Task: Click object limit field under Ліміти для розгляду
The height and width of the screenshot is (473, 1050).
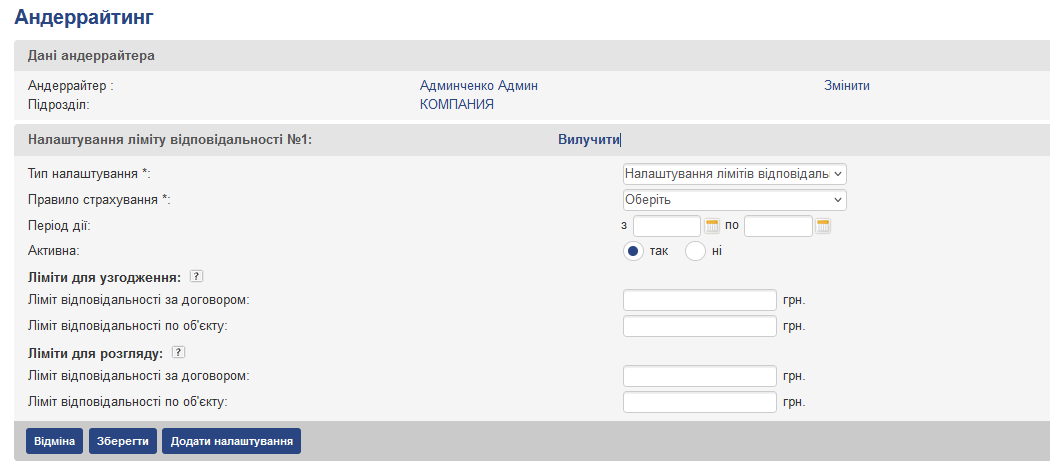Action: [x=699, y=402]
